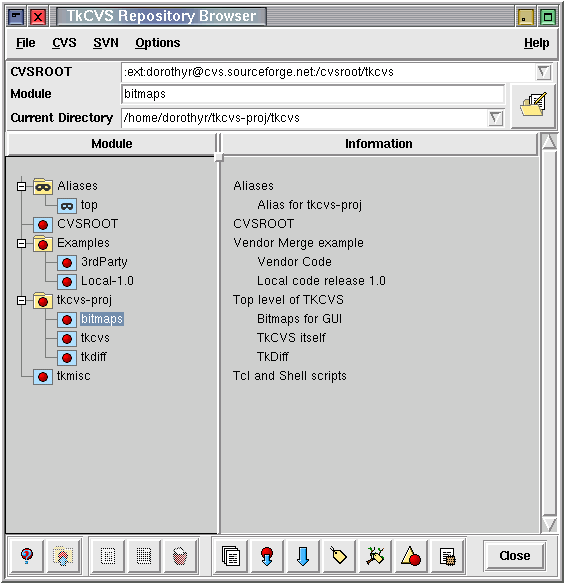564x583 pixels.
Task: Click "Alias for tkcvs-proj" info text
Action: [x=309, y=205]
